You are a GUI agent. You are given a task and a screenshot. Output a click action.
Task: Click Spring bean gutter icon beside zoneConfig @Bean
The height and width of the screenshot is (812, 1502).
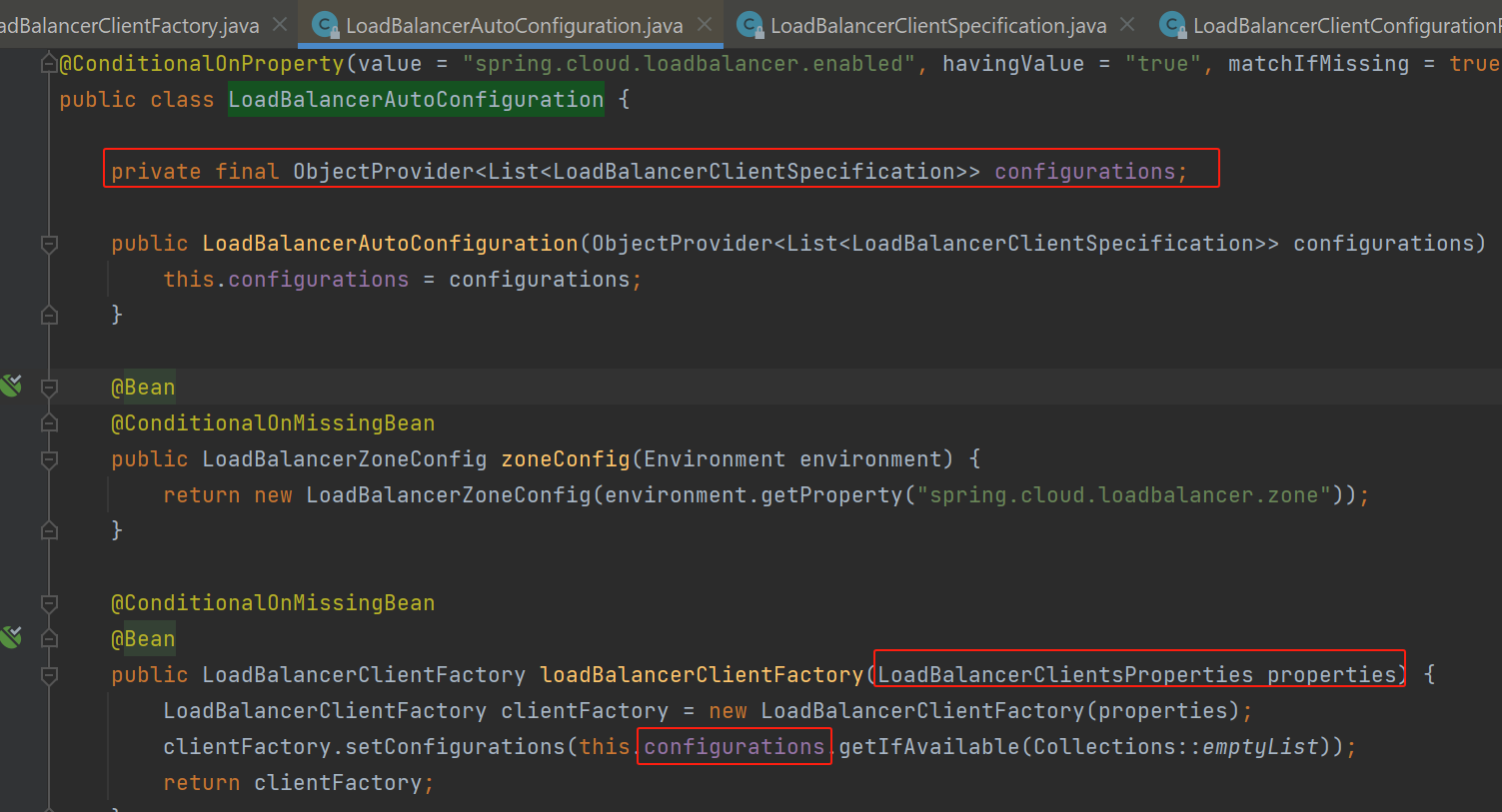click(x=11, y=386)
